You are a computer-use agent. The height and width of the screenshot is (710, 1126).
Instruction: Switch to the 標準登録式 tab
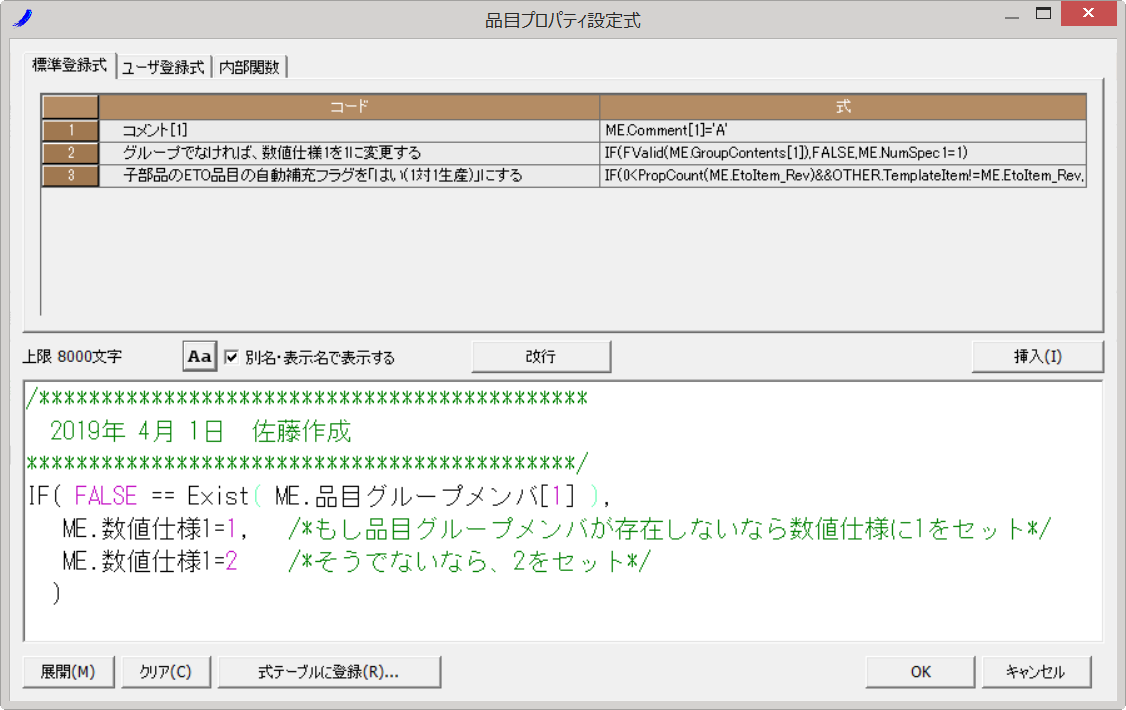click(70, 65)
